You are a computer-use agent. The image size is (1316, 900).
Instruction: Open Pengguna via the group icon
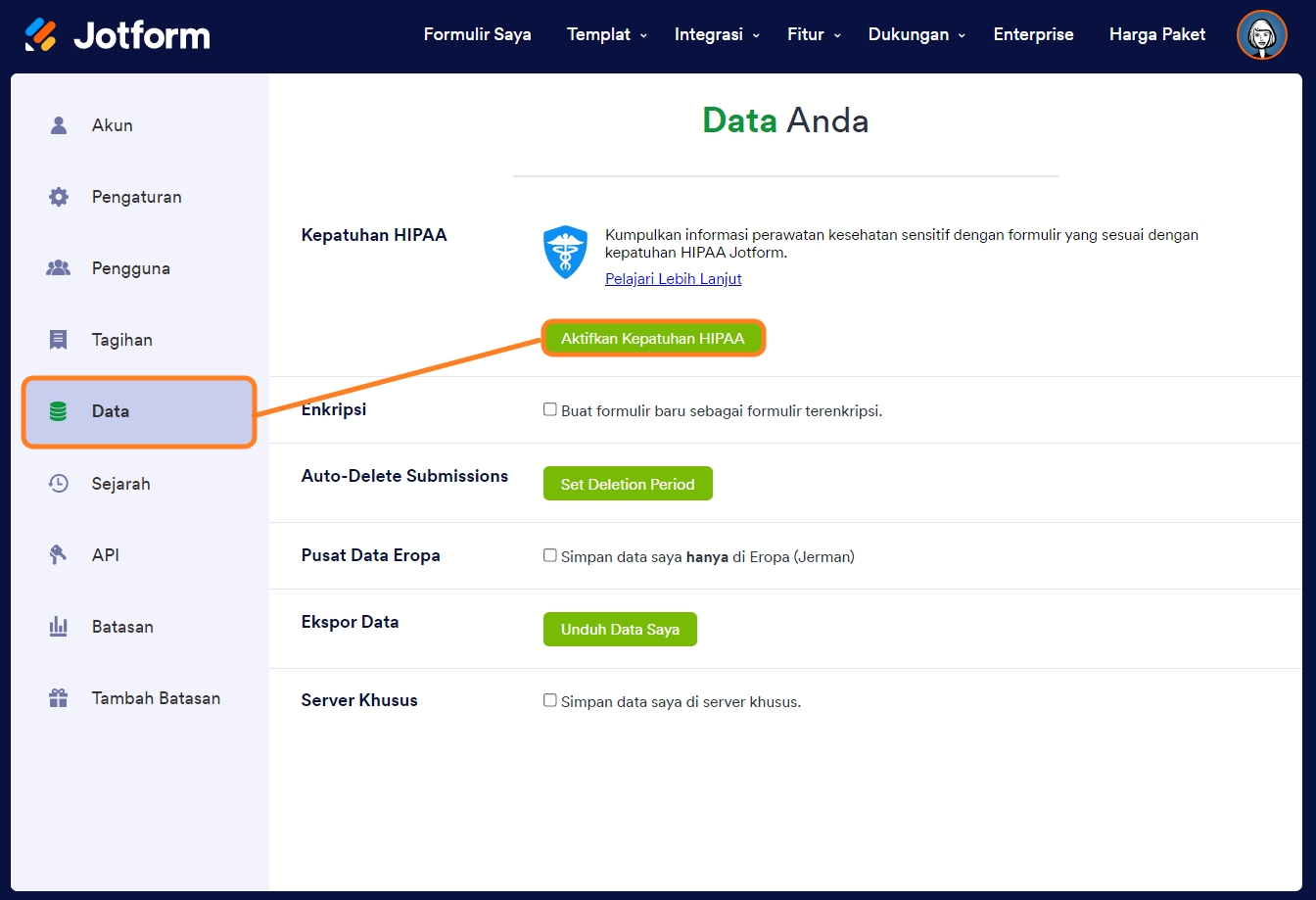tap(59, 268)
